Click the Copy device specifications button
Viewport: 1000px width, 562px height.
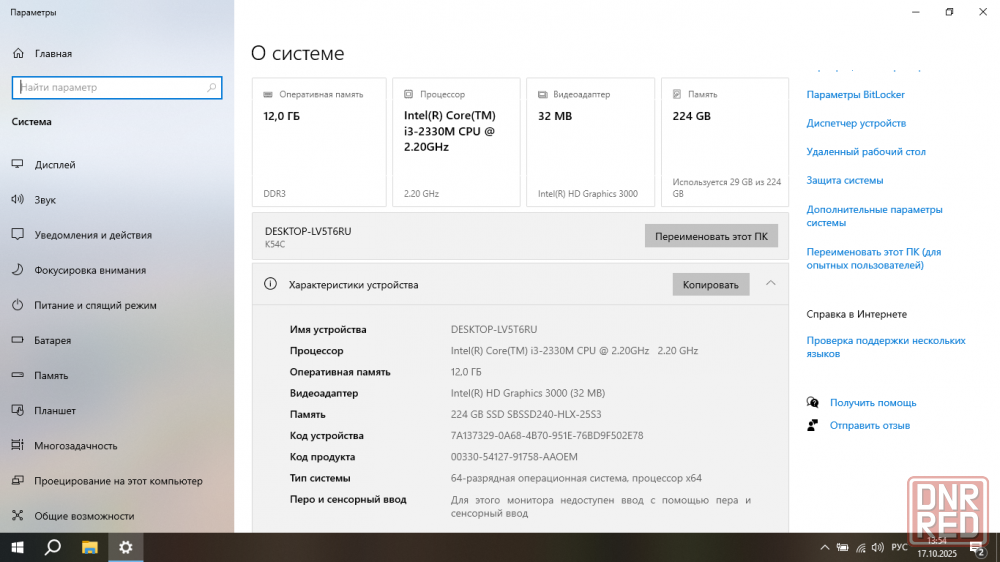[710, 285]
